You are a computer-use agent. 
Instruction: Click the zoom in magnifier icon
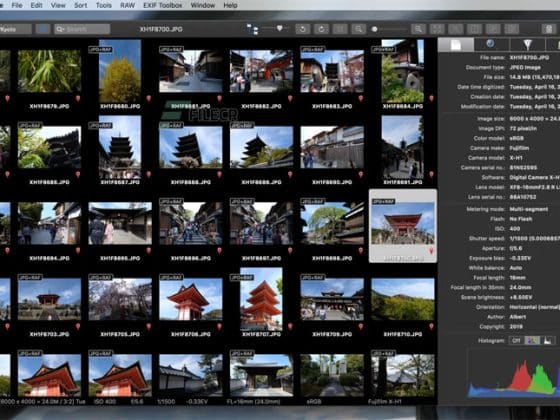[x=419, y=29]
